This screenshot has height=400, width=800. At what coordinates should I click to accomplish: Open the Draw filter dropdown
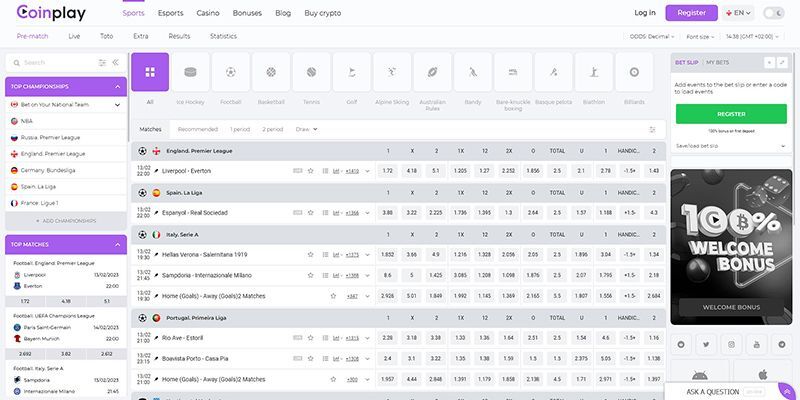(307, 130)
